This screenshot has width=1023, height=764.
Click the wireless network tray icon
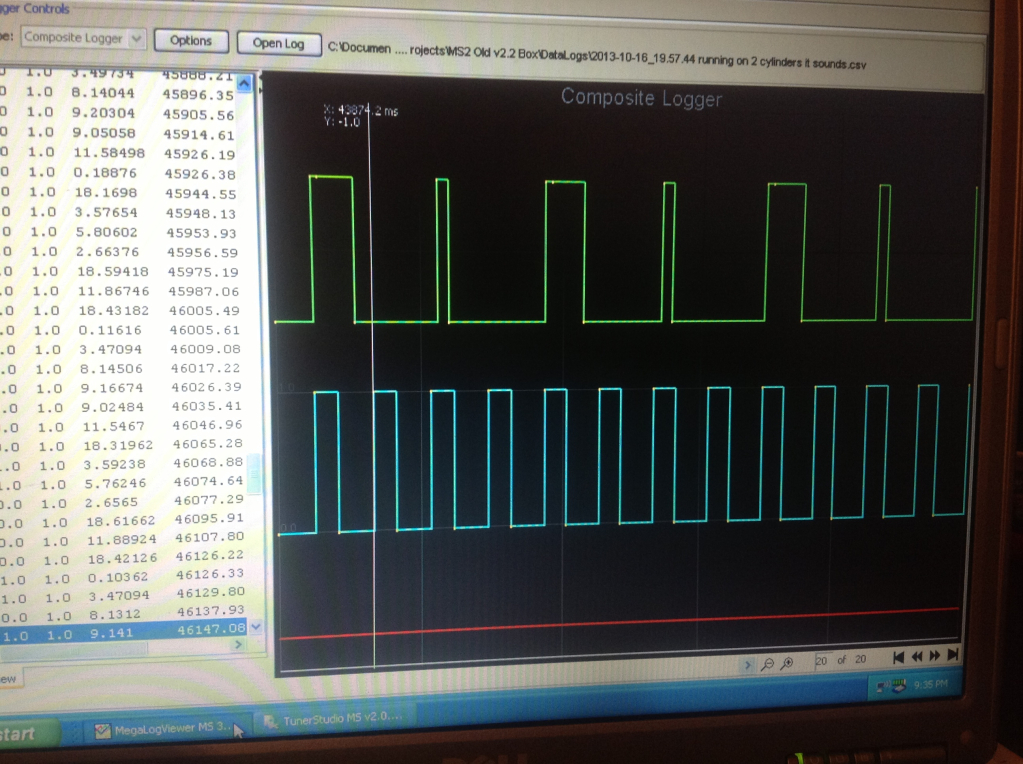point(881,687)
